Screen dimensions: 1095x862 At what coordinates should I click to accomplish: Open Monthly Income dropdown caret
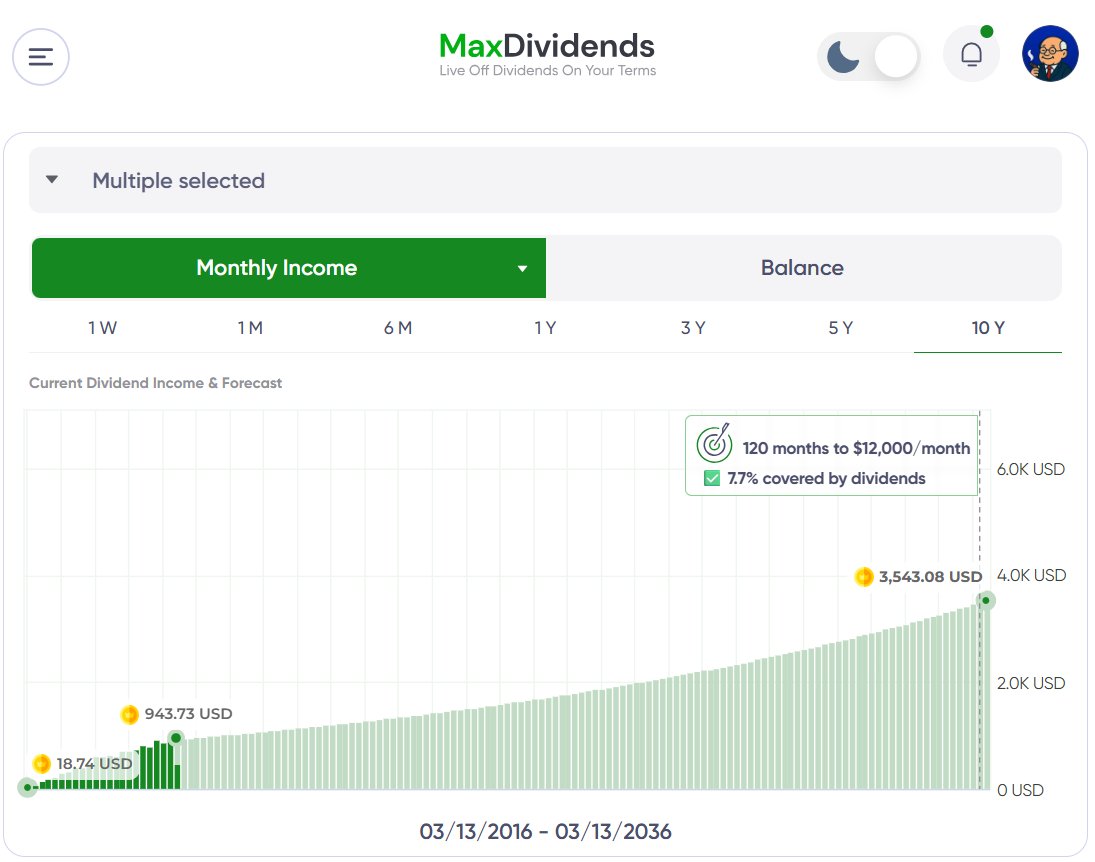pyautogui.click(x=522, y=269)
